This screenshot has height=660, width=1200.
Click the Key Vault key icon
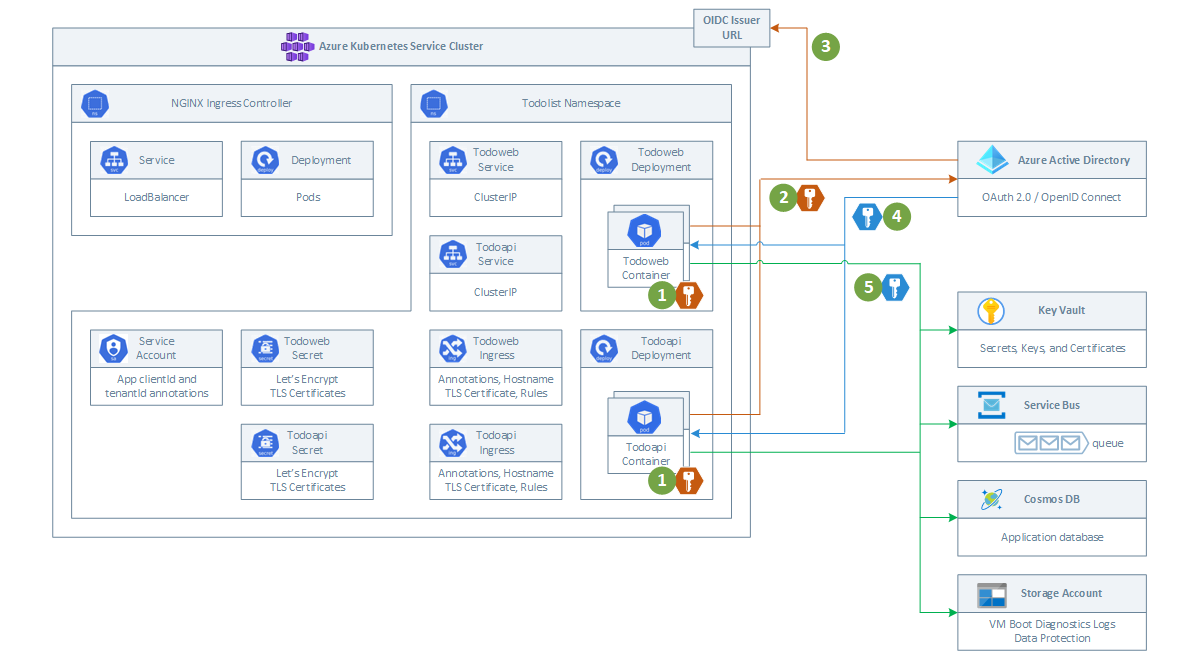pos(991,311)
